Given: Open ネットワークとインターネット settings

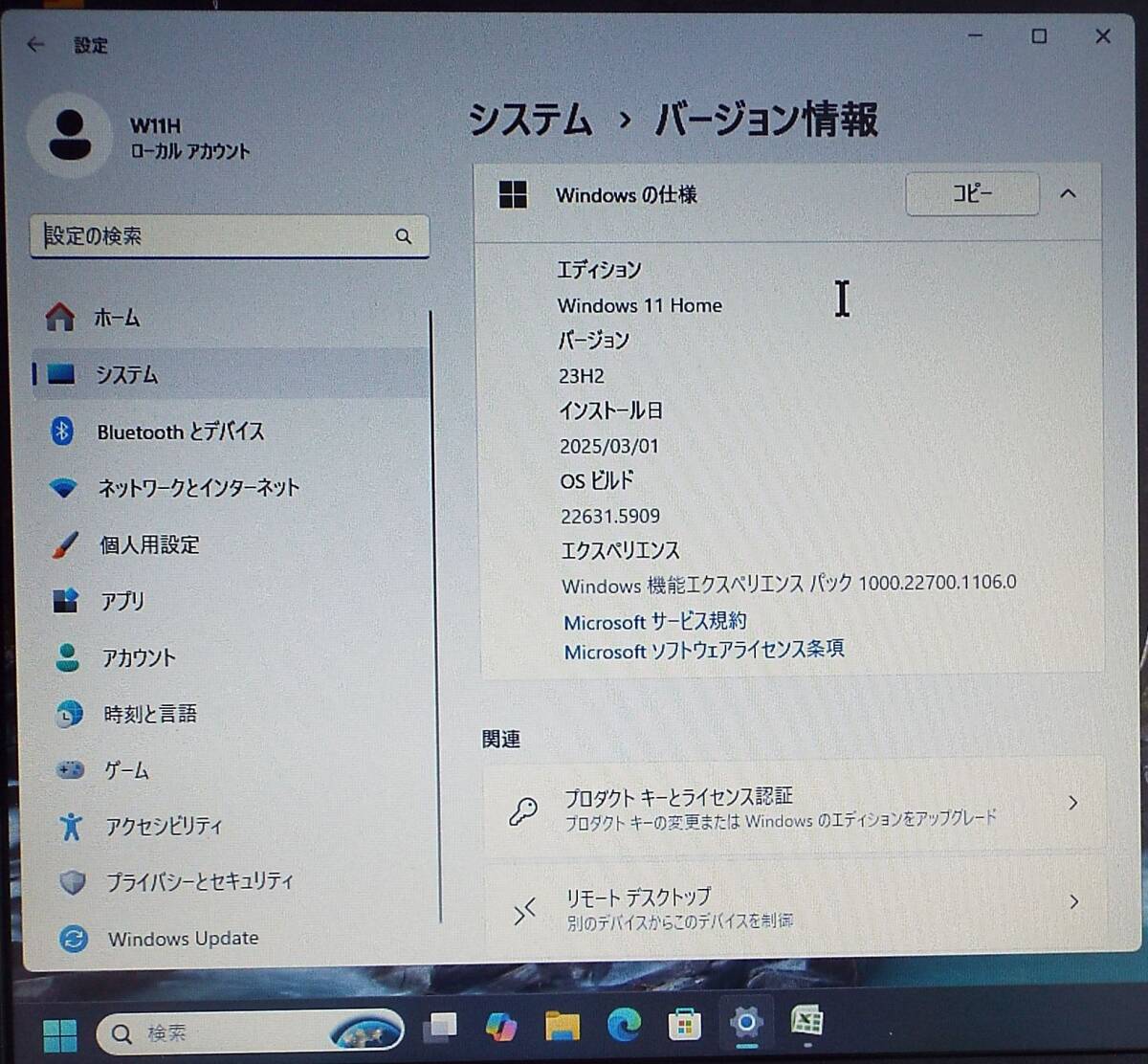Looking at the screenshot, I should tap(232, 488).
